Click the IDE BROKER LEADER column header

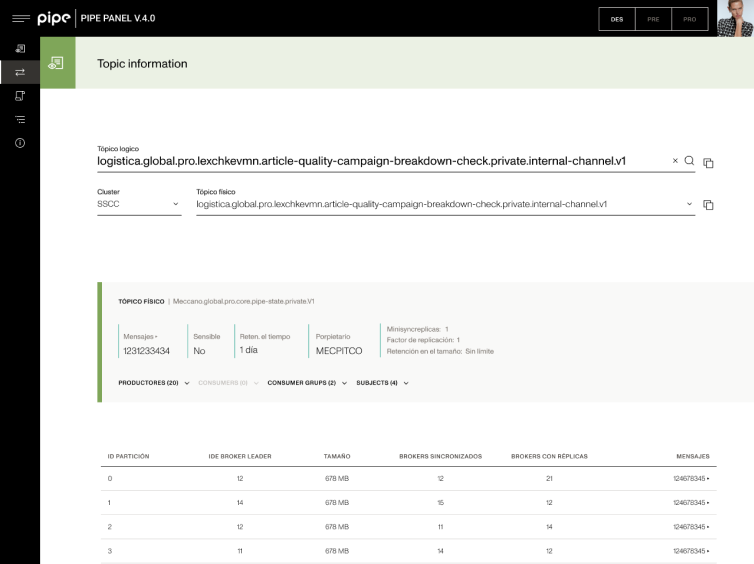point(240,456)
